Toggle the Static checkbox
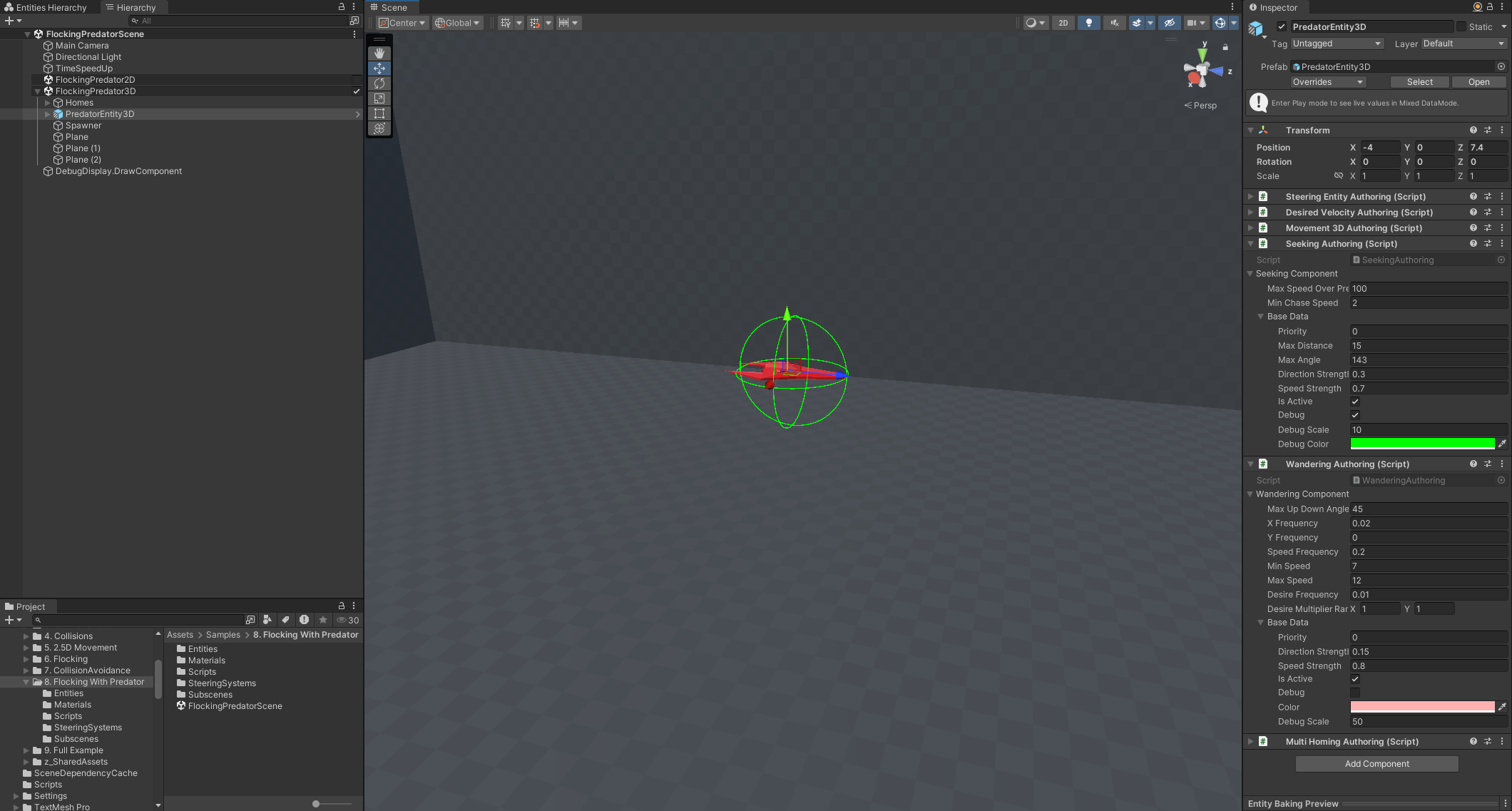 [1461, 26]
